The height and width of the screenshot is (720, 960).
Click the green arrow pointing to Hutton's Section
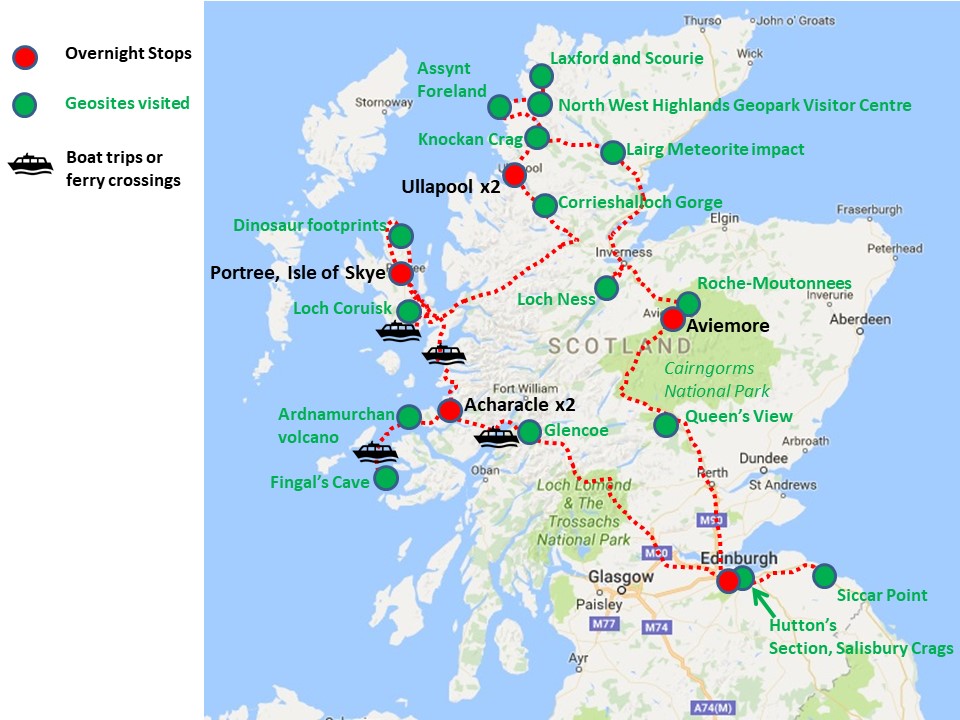[763, 601]
